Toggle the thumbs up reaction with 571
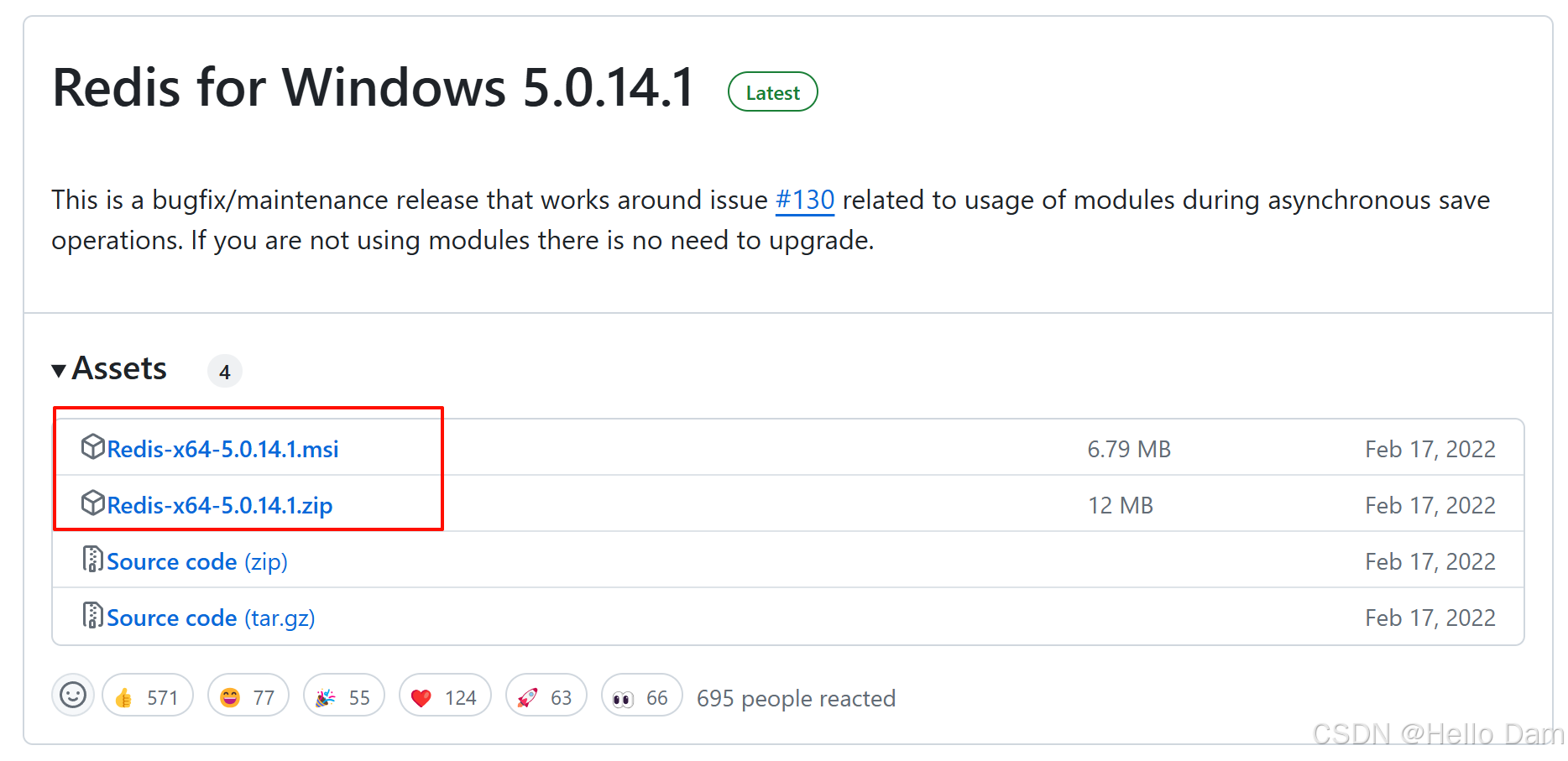 [x=148, y=696]
